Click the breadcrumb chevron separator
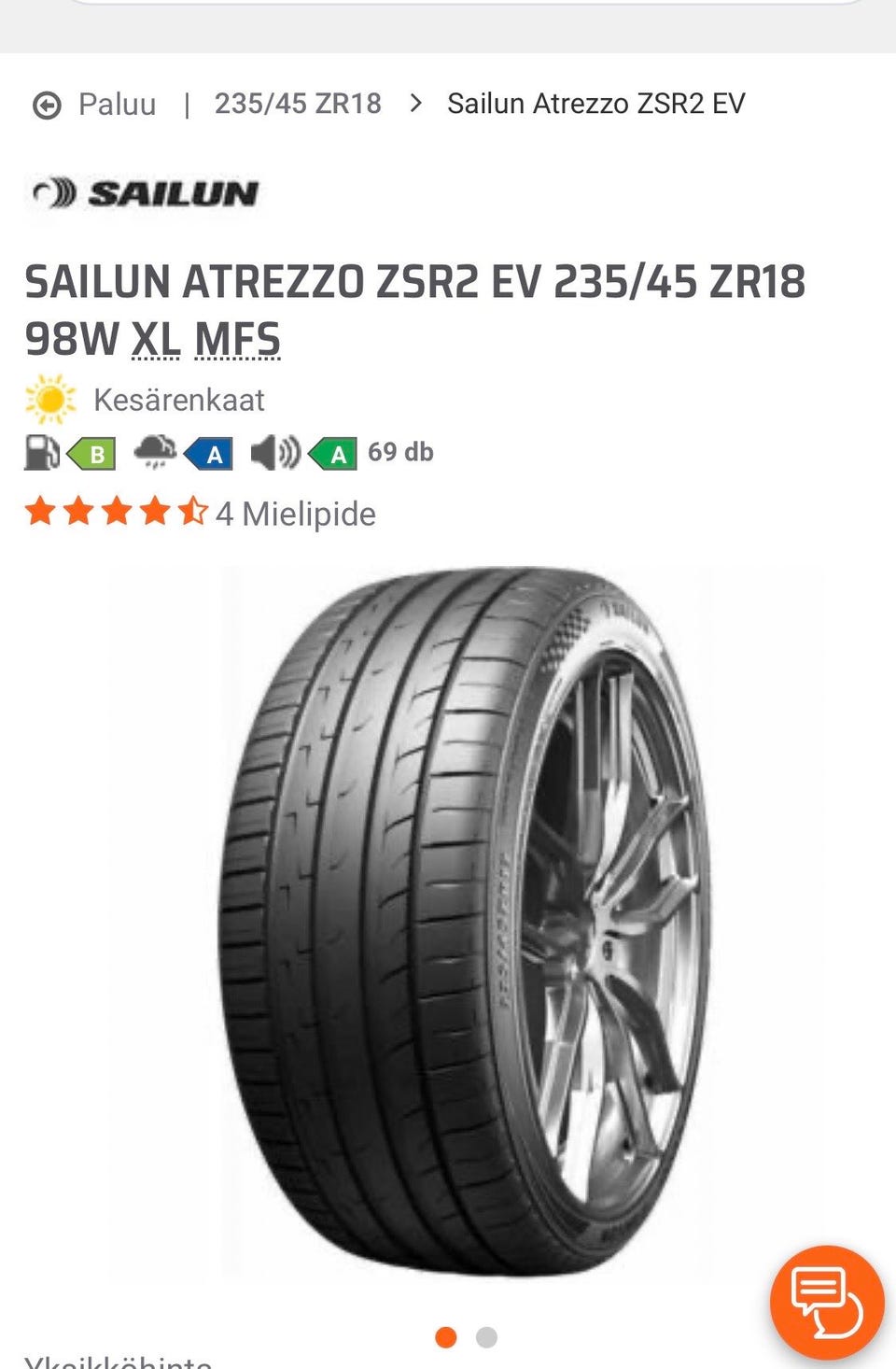 click(x=415, y=104)
